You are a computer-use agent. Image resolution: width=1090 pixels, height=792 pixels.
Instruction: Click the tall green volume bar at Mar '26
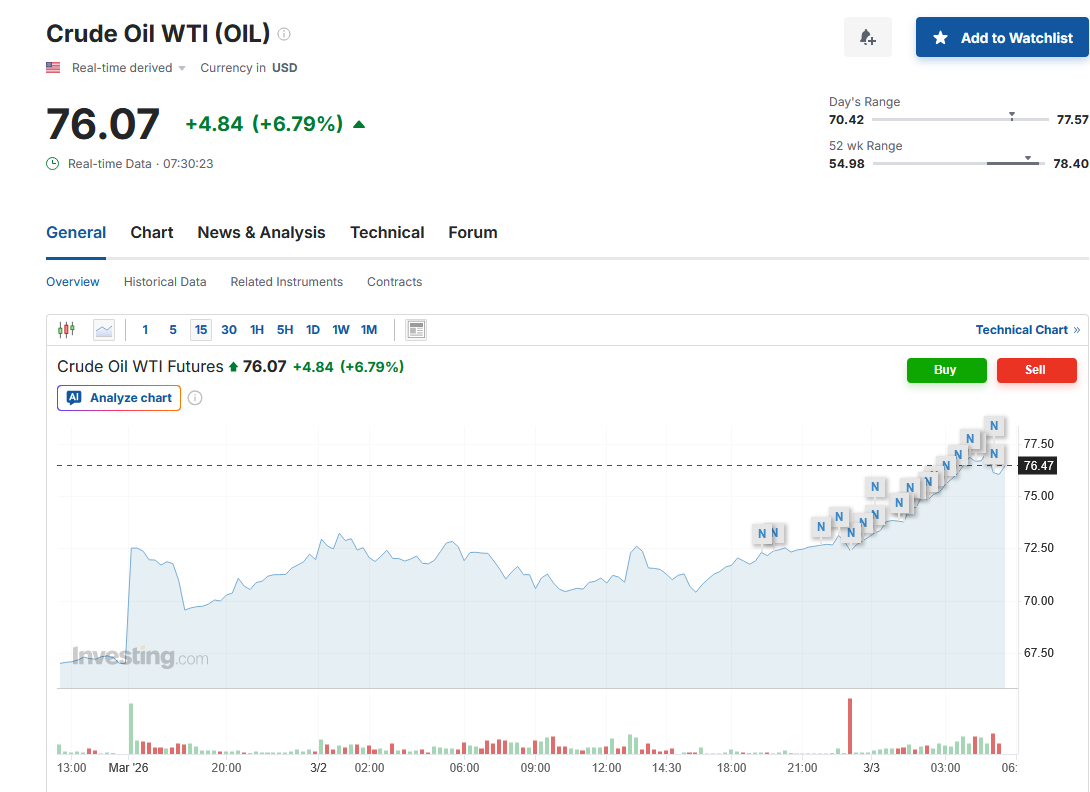[131, 729]
